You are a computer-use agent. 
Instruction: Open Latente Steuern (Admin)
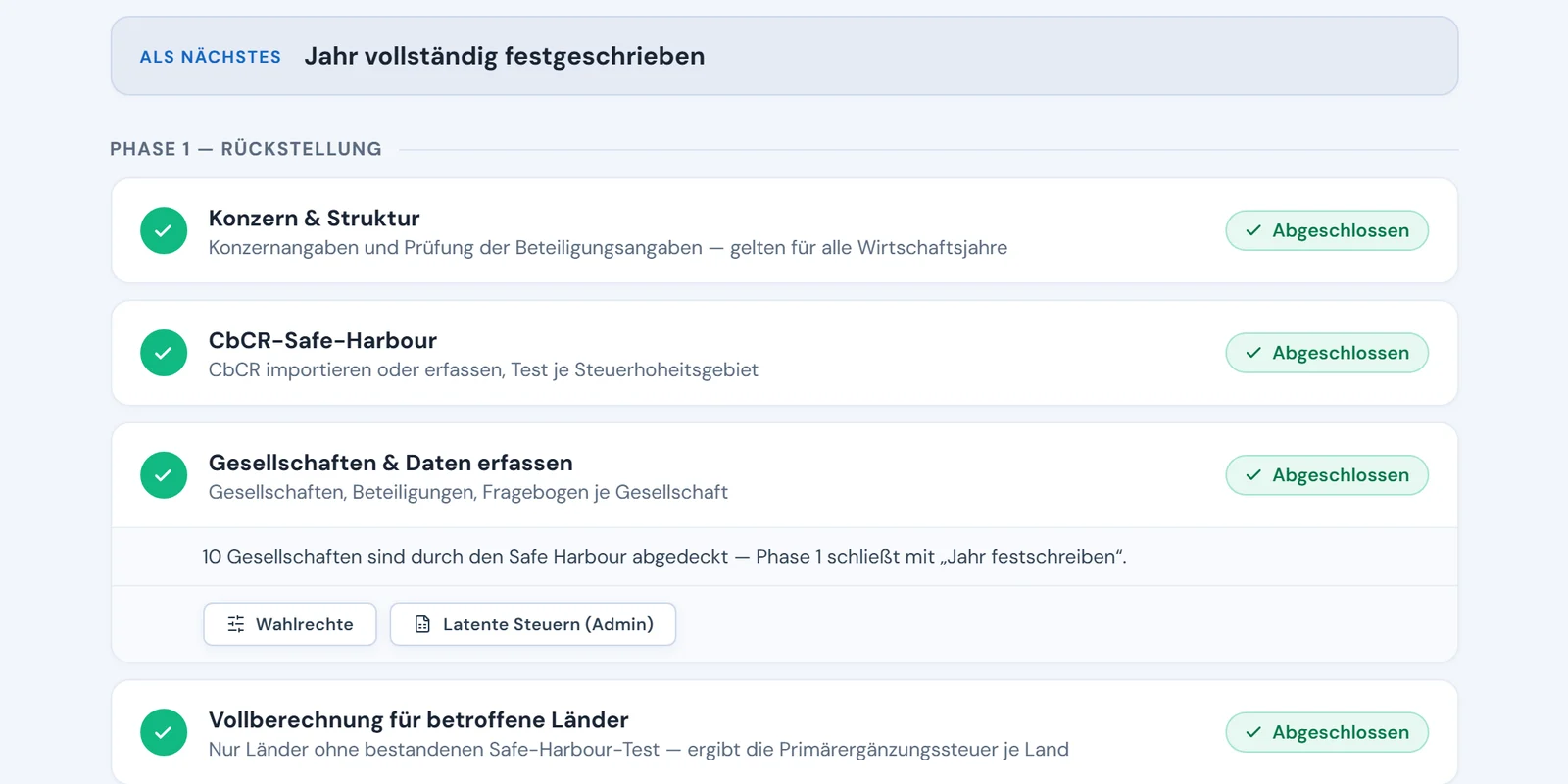(533, 624)
